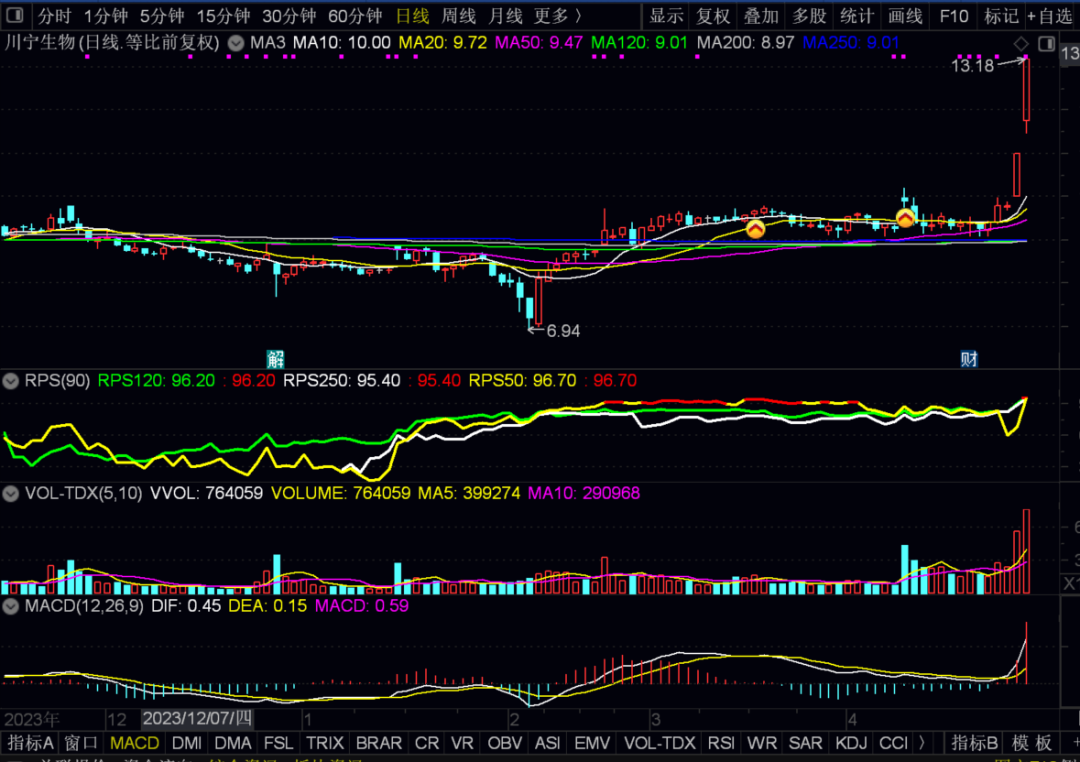Expand 更多 periods menu

(558, 16)
